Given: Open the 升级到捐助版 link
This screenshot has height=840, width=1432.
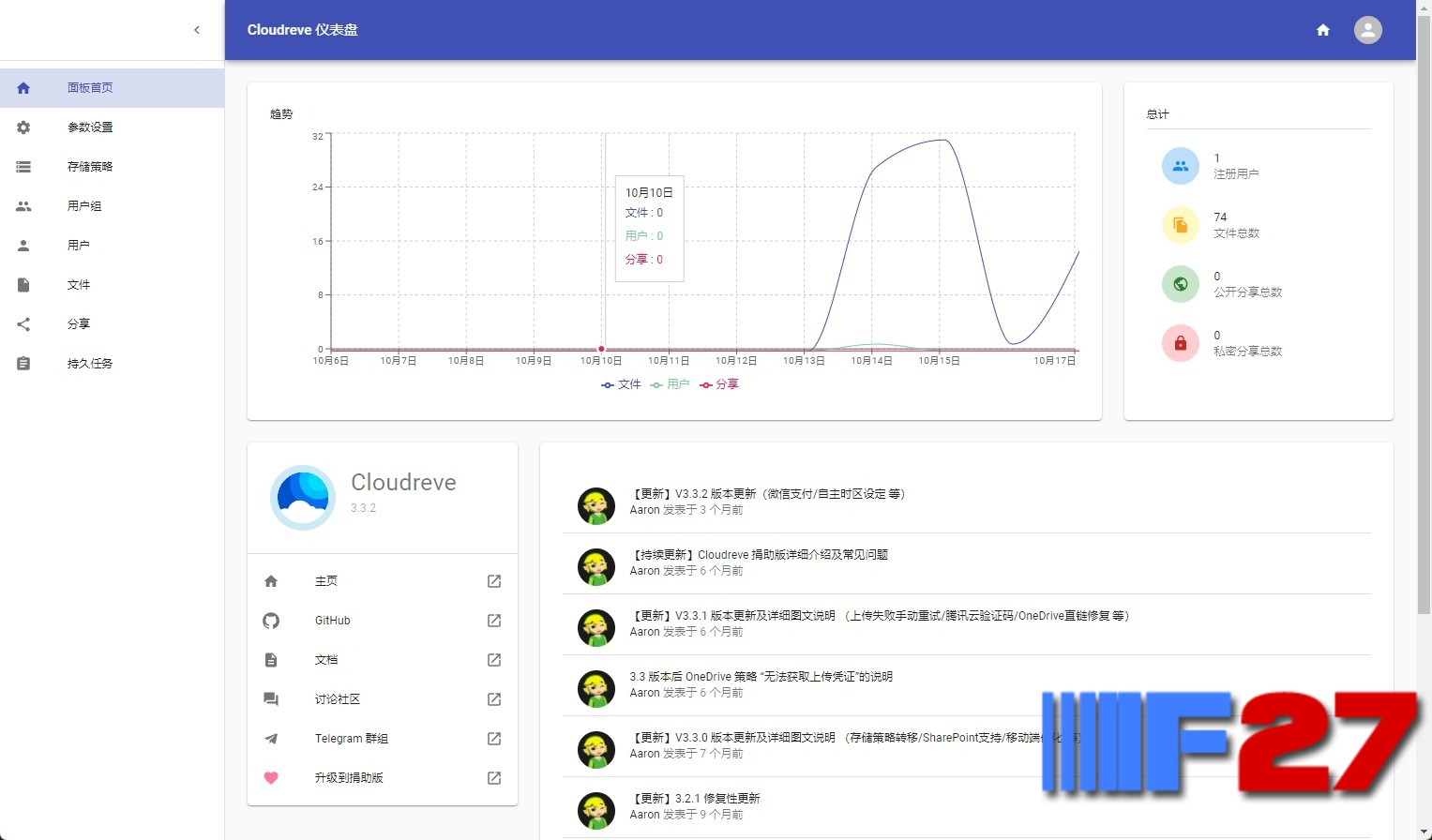Looking at the screenshot, I should click(383, 778).
